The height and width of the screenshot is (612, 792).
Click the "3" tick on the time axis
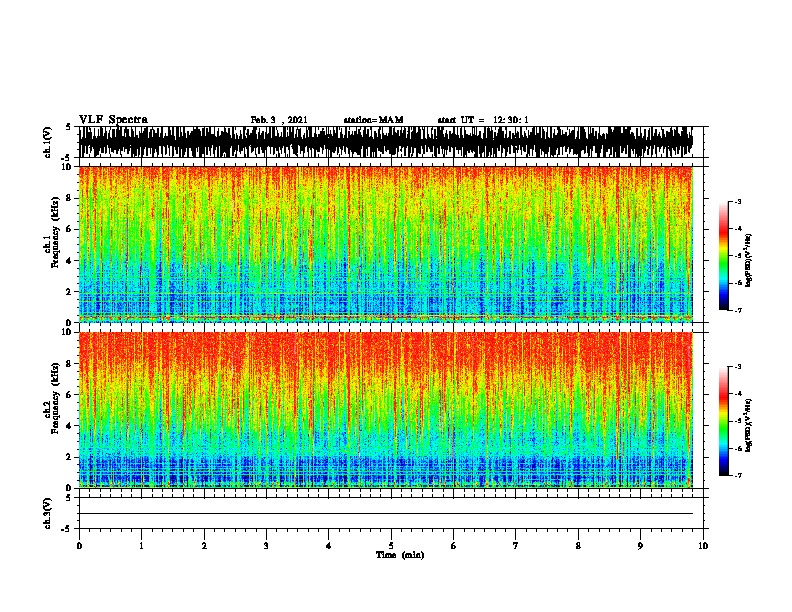click(266, 546)
